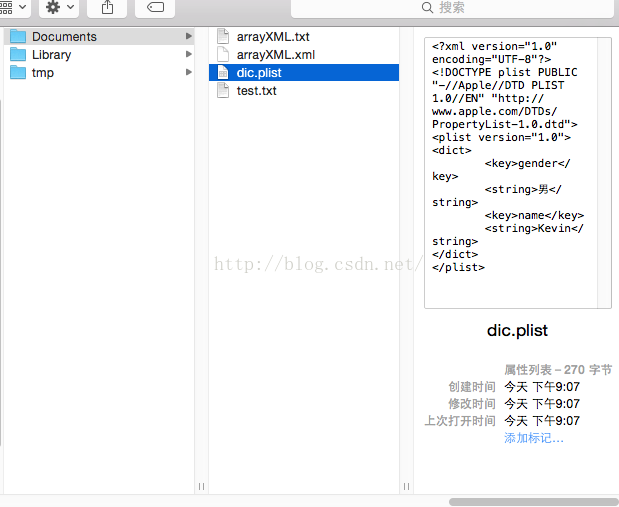Screen dimensions: 619x507
Task: Select the arrayXML.xml file
Action: pos(304,54)
